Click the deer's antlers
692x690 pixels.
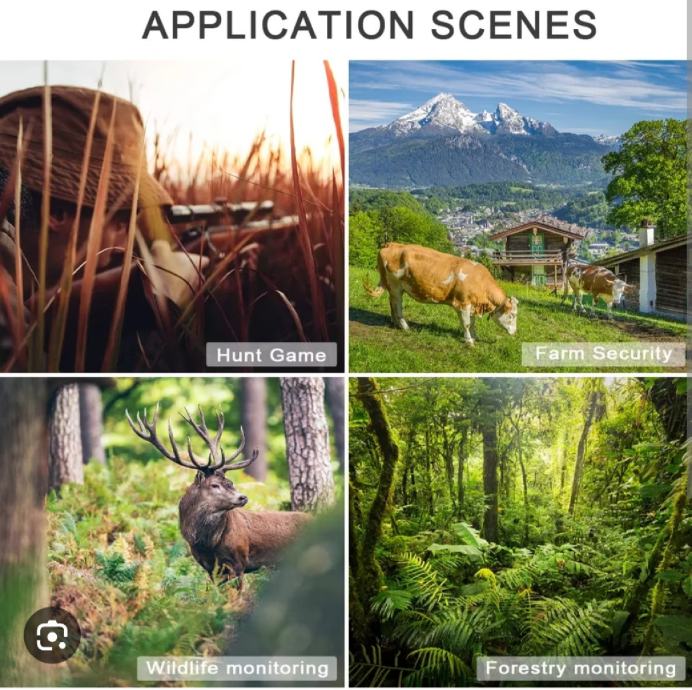(x=192, y=438)
